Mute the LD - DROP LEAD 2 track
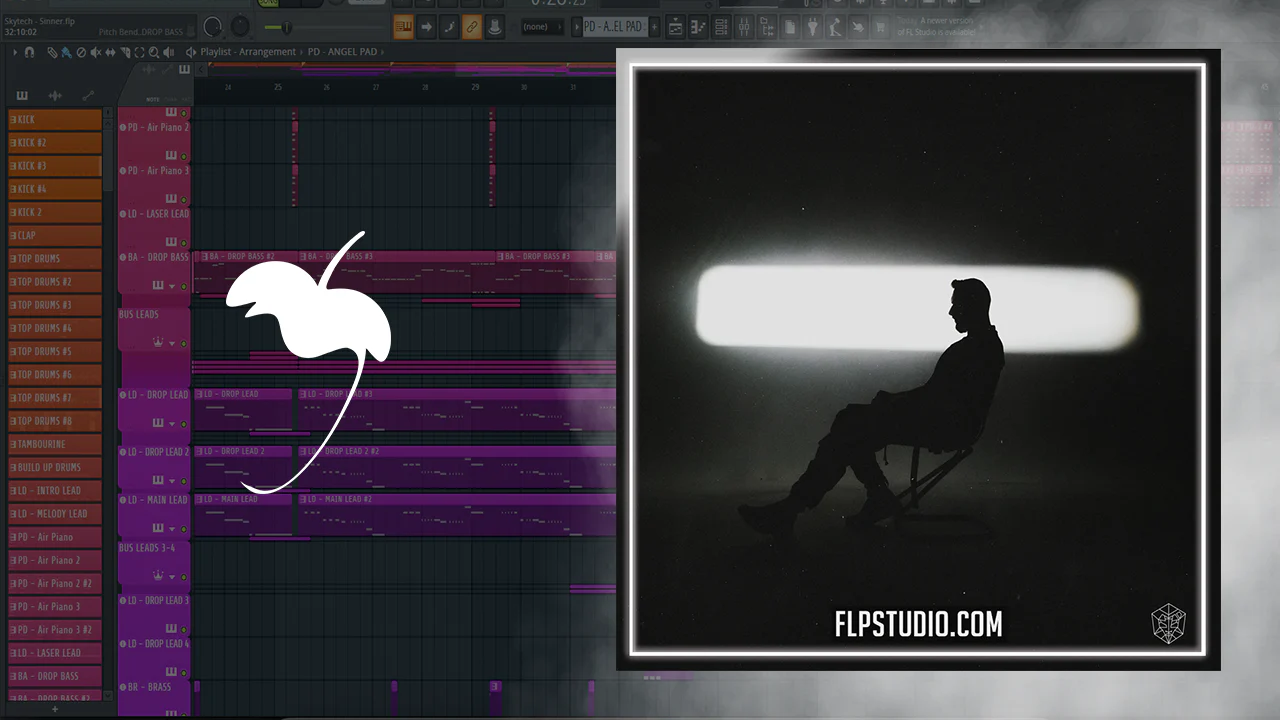The image size is (1280, 720). tap(184, 481)
